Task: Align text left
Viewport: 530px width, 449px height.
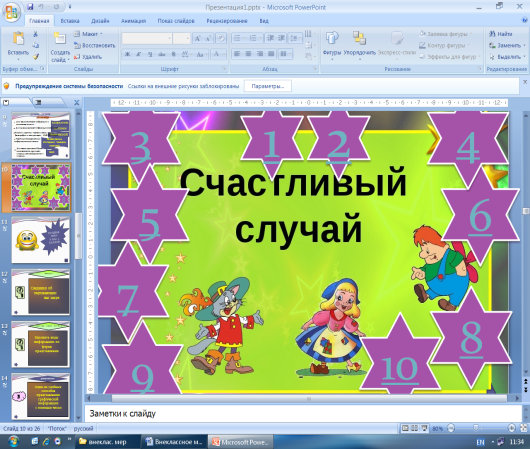Action: coord(237,54)
